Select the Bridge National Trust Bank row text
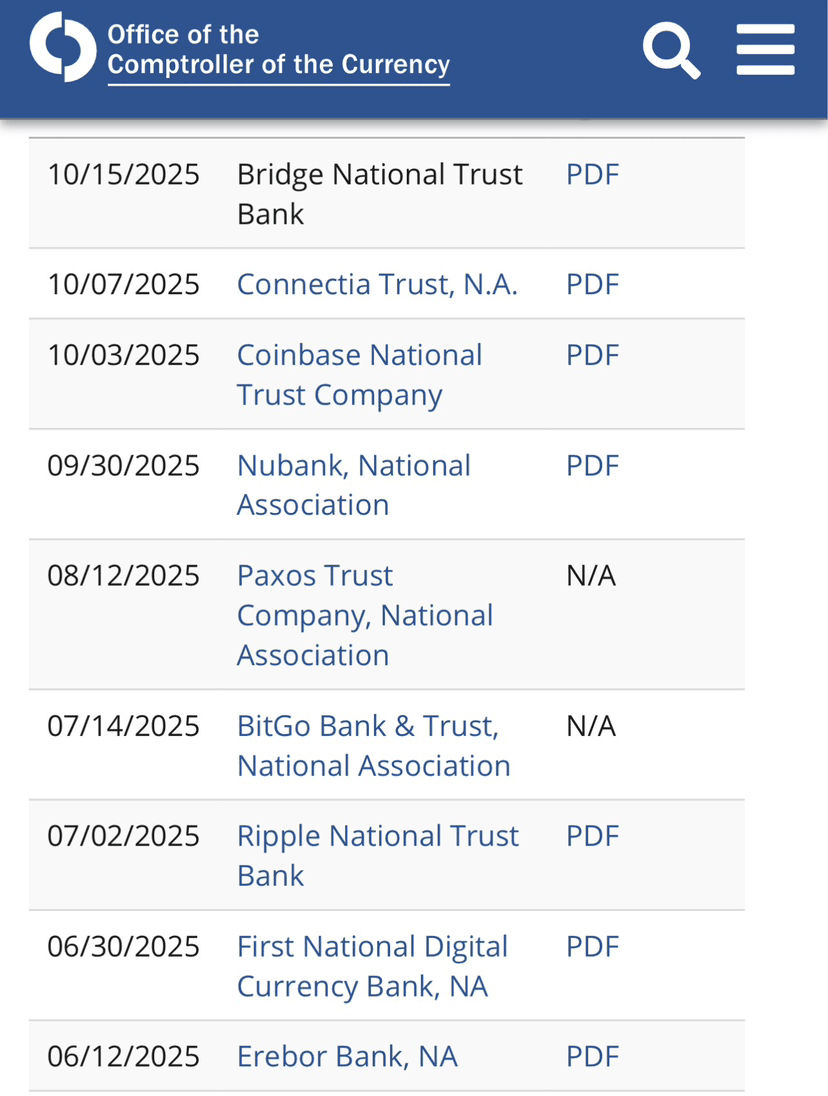 tap(379, 194)
